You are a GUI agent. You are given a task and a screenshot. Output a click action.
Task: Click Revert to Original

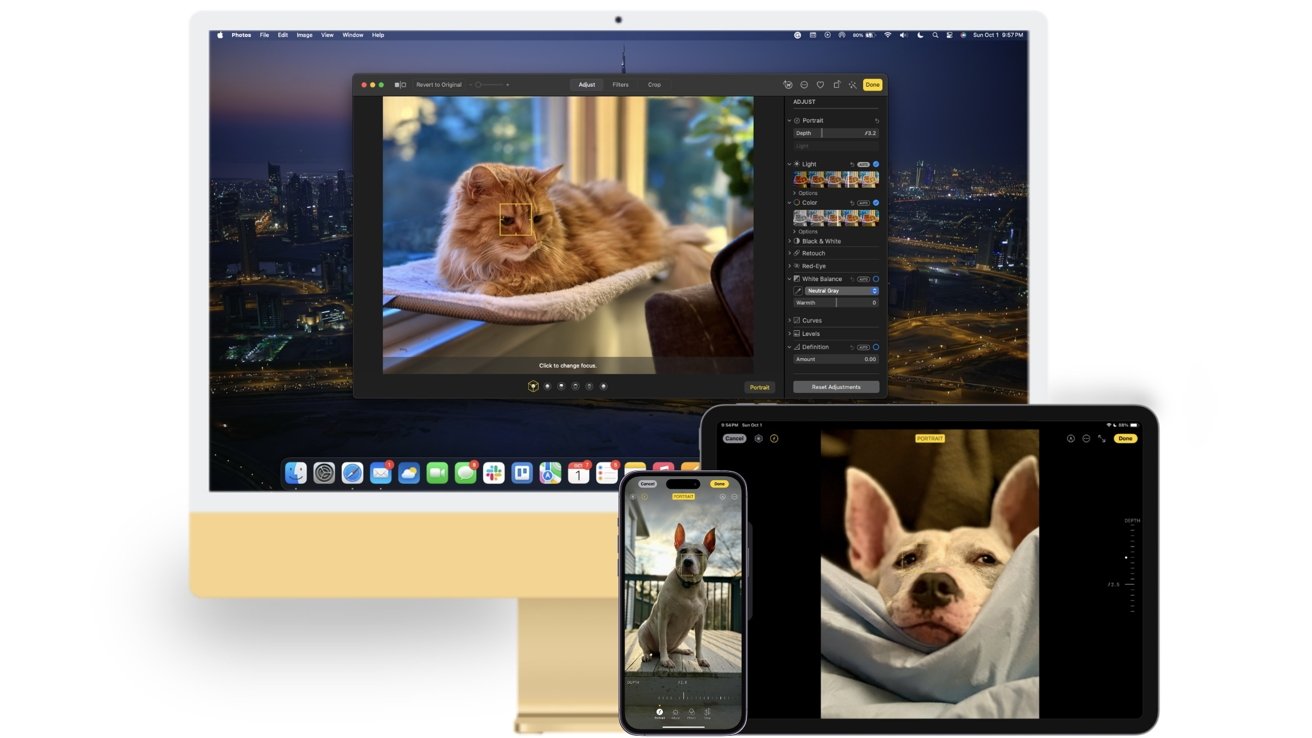[439, 85]
